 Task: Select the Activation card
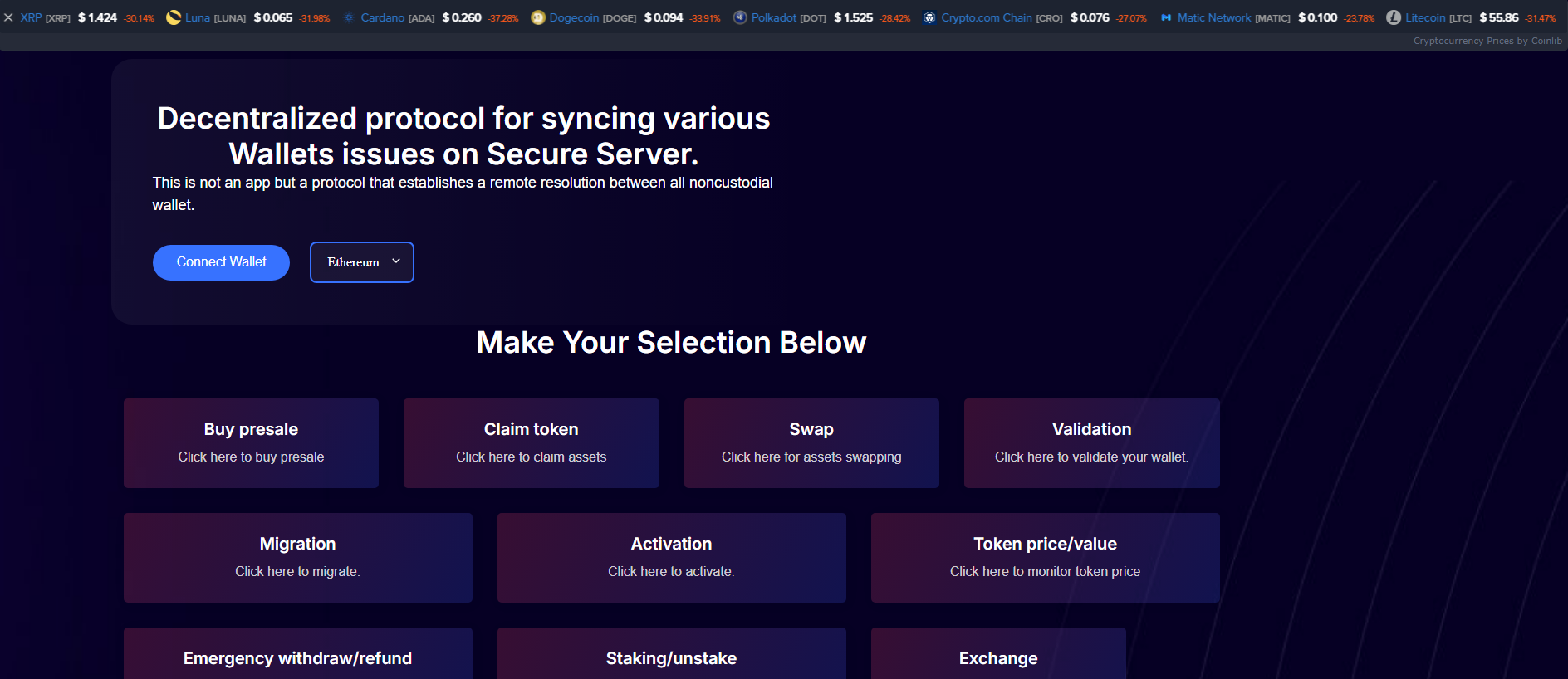(x=672, y=558)
